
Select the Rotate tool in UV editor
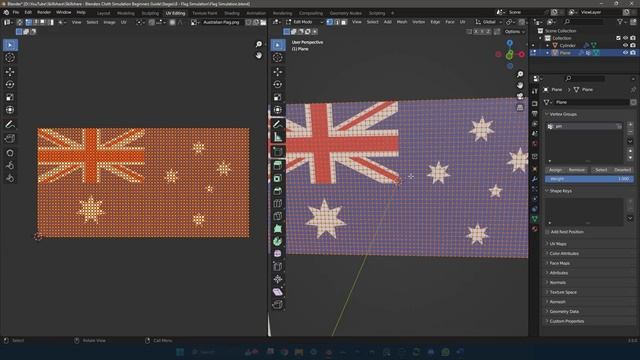pyautogui.click(x=10, y=84)
